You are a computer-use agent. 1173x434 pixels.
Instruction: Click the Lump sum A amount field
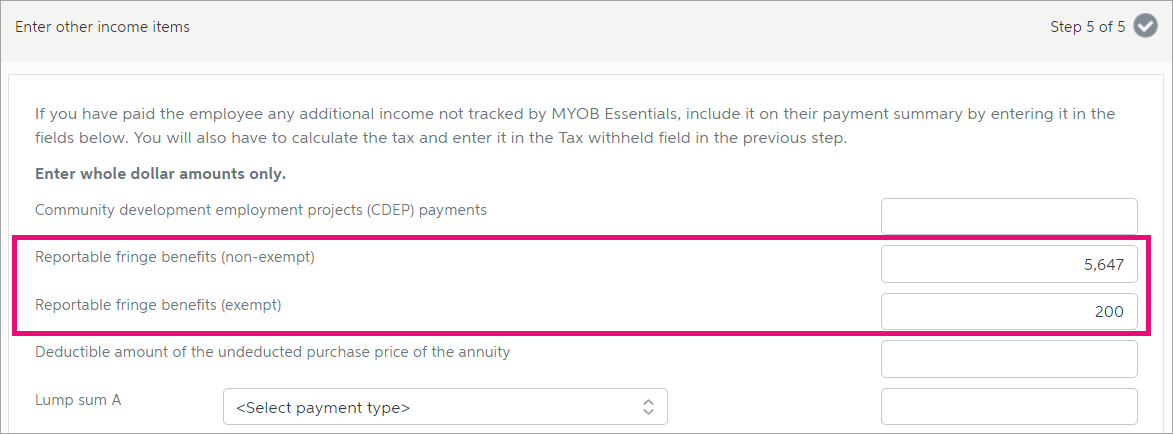1009,406
